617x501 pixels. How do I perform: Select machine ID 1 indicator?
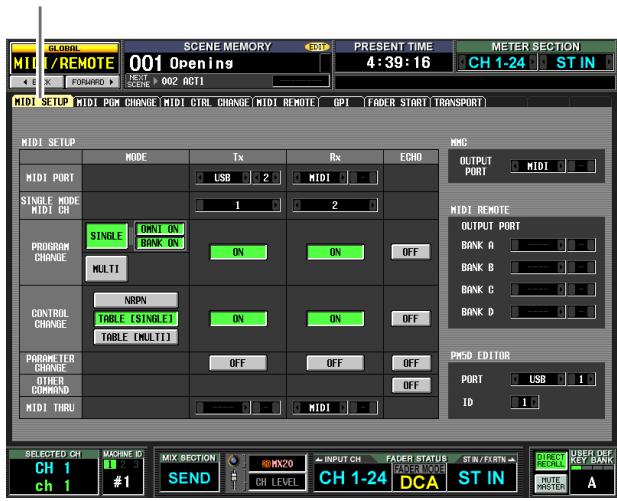pos(109,464)
